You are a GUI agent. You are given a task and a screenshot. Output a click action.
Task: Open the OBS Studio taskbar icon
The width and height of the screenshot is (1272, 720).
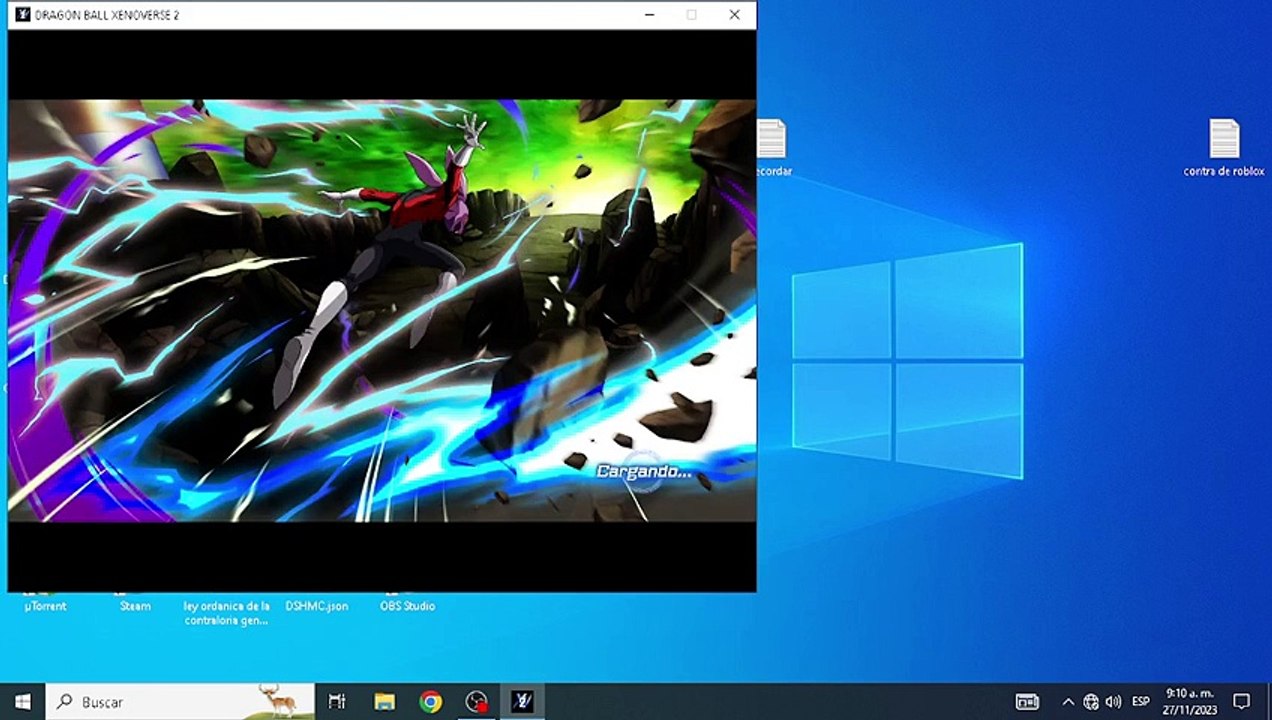click(477, 702)
